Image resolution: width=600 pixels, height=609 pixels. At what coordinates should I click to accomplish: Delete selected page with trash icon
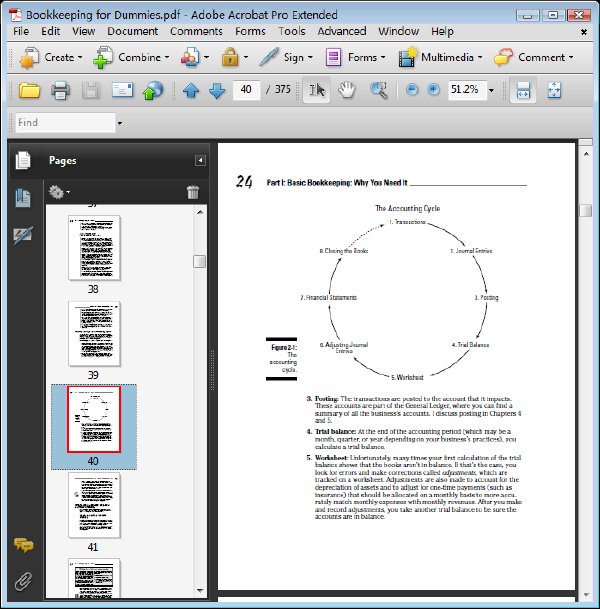pos(193,192)
